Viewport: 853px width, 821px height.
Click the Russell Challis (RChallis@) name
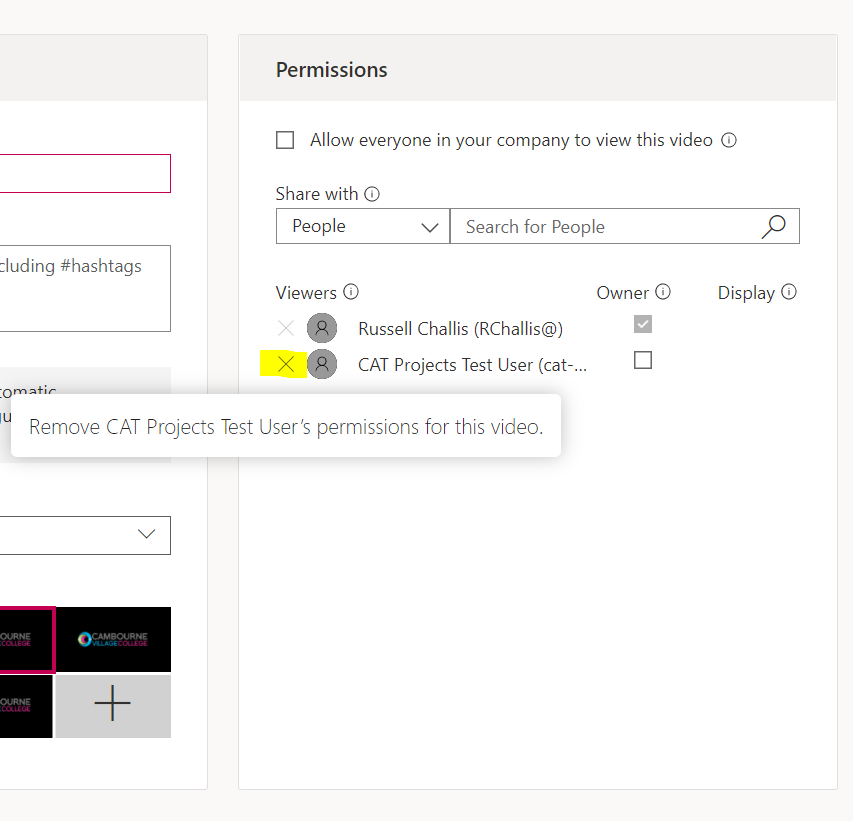click(x=460, y=329)
